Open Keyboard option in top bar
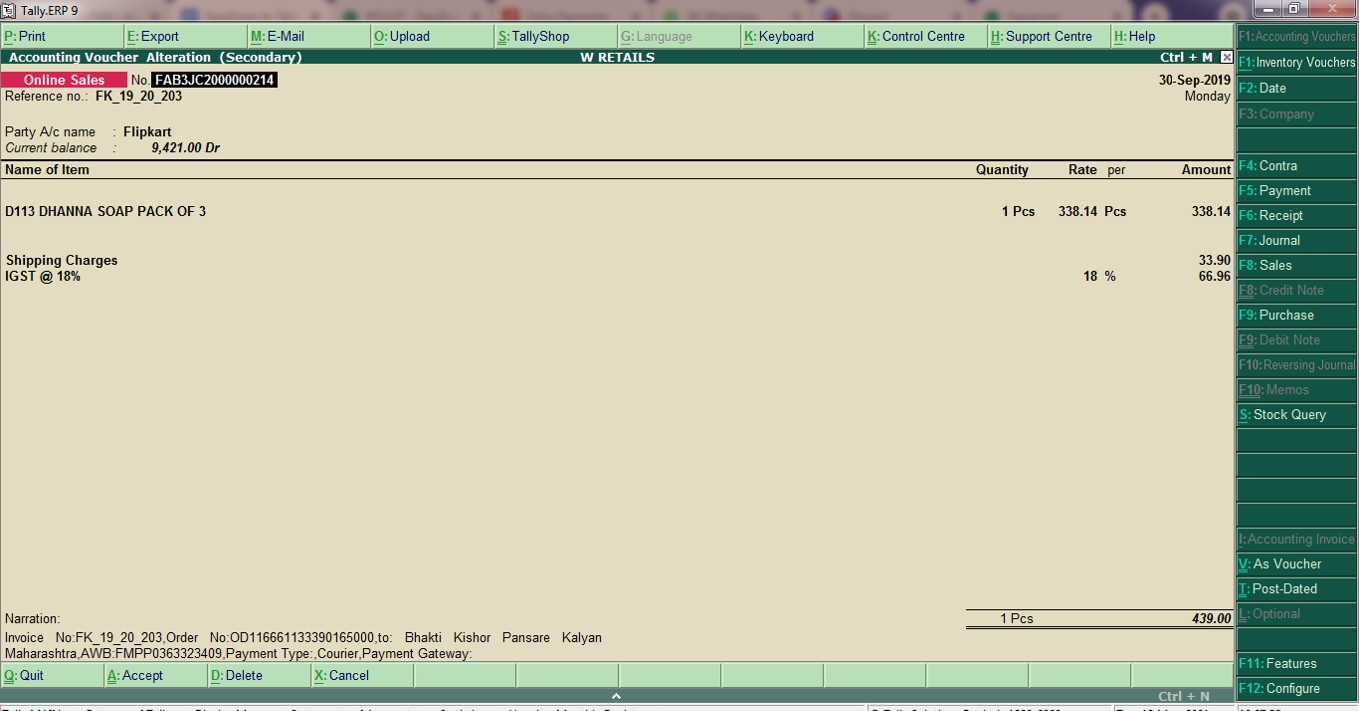 [x=802, y=36]
